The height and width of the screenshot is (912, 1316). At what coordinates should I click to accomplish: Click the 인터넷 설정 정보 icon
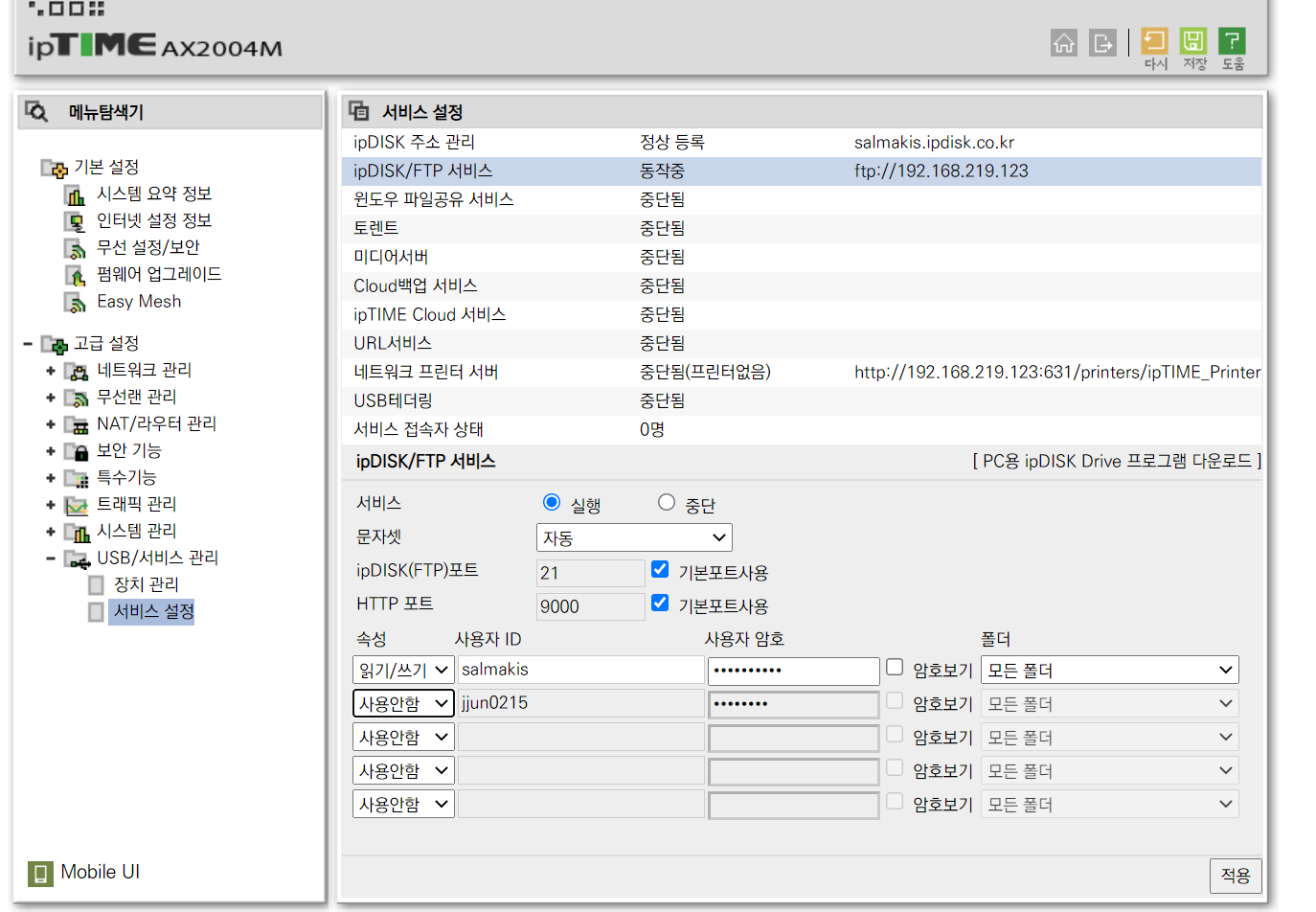pos(76,221)
